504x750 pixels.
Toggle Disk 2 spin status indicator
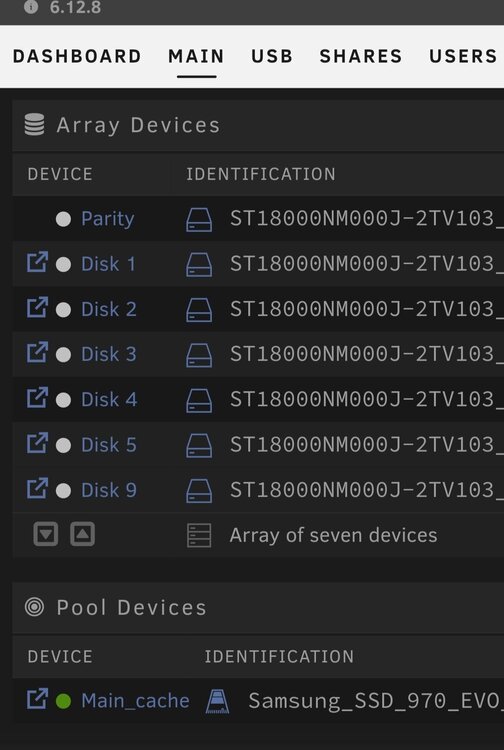point(63,310)
